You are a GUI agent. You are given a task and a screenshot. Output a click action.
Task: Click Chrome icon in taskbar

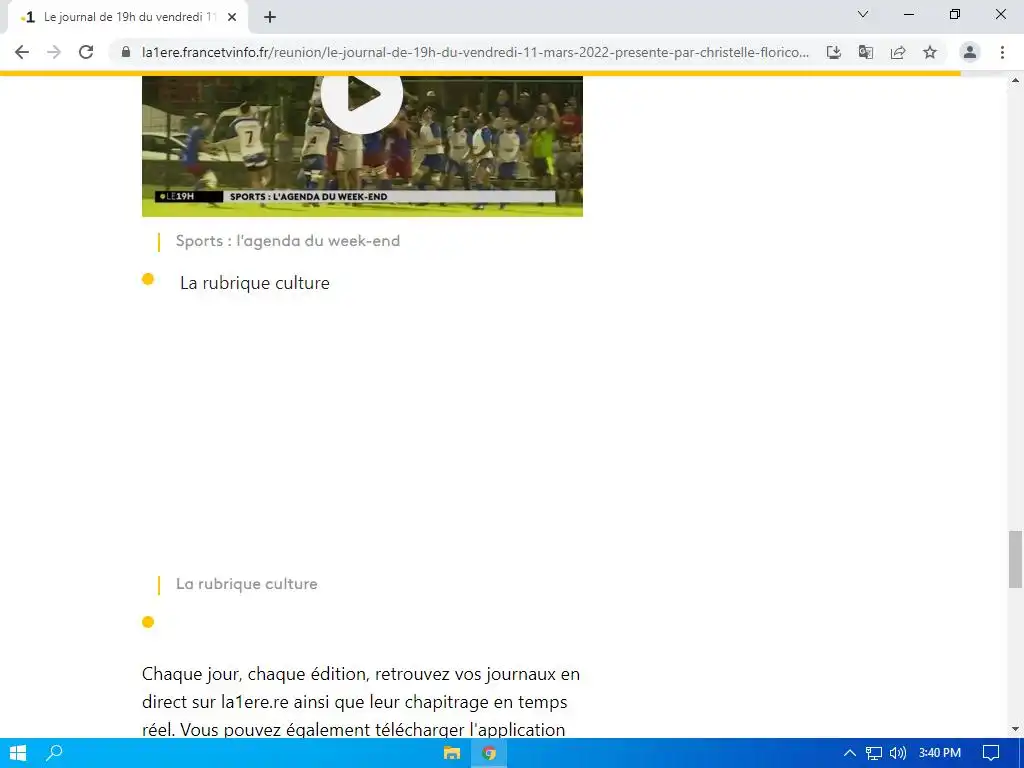(488, 753)
